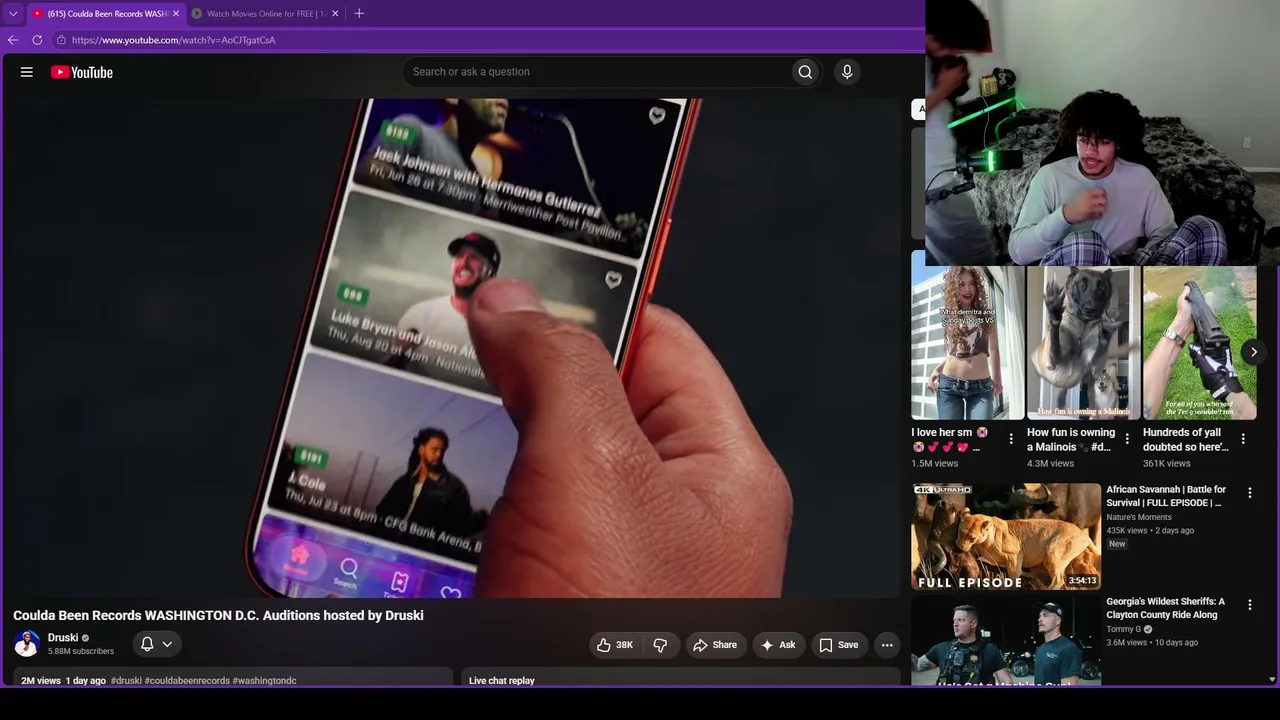The height and width of the screenshot is (720, 1280).
Task: Expand the browser tab search dropdown
Action: [13, 14]
